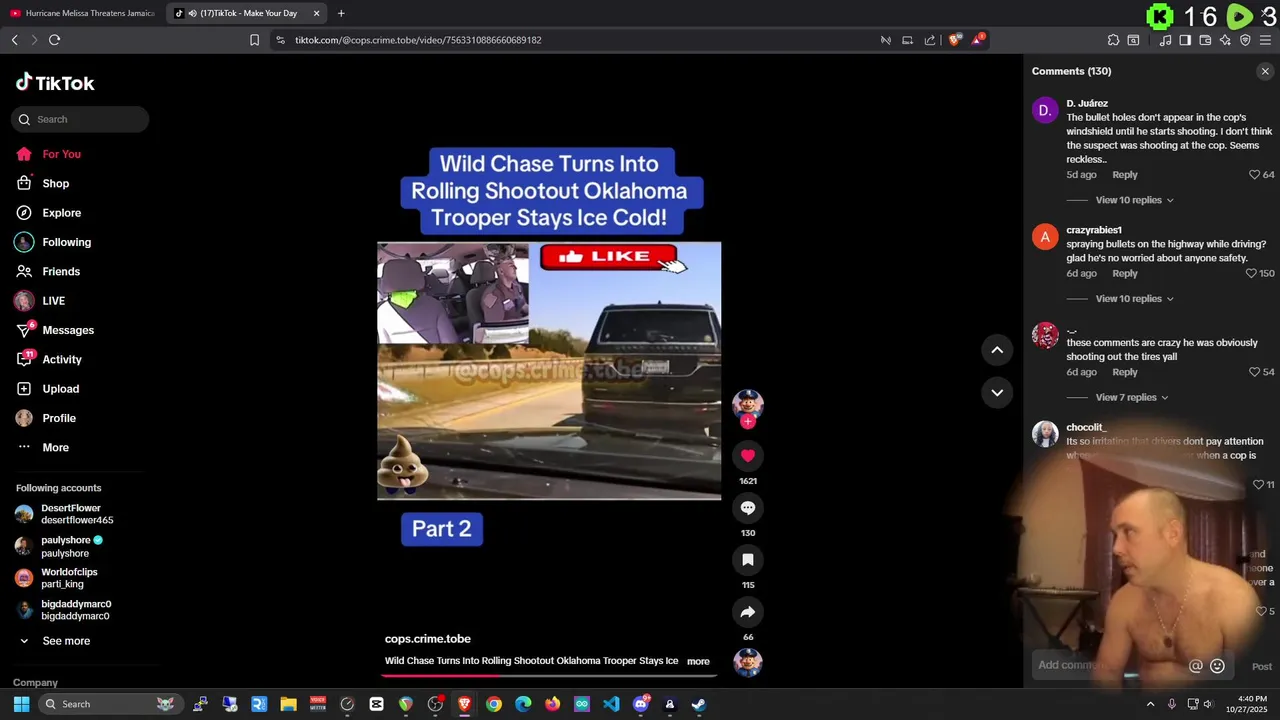Open DesertFlower following account
This screenshot has height=720, width=1280.
(x=65, y=514)
